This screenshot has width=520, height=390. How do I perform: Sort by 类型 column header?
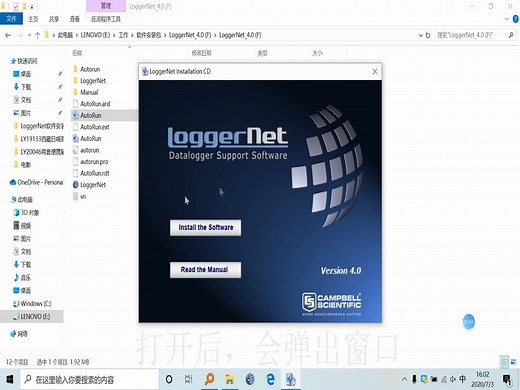click(x=262, y=53)
